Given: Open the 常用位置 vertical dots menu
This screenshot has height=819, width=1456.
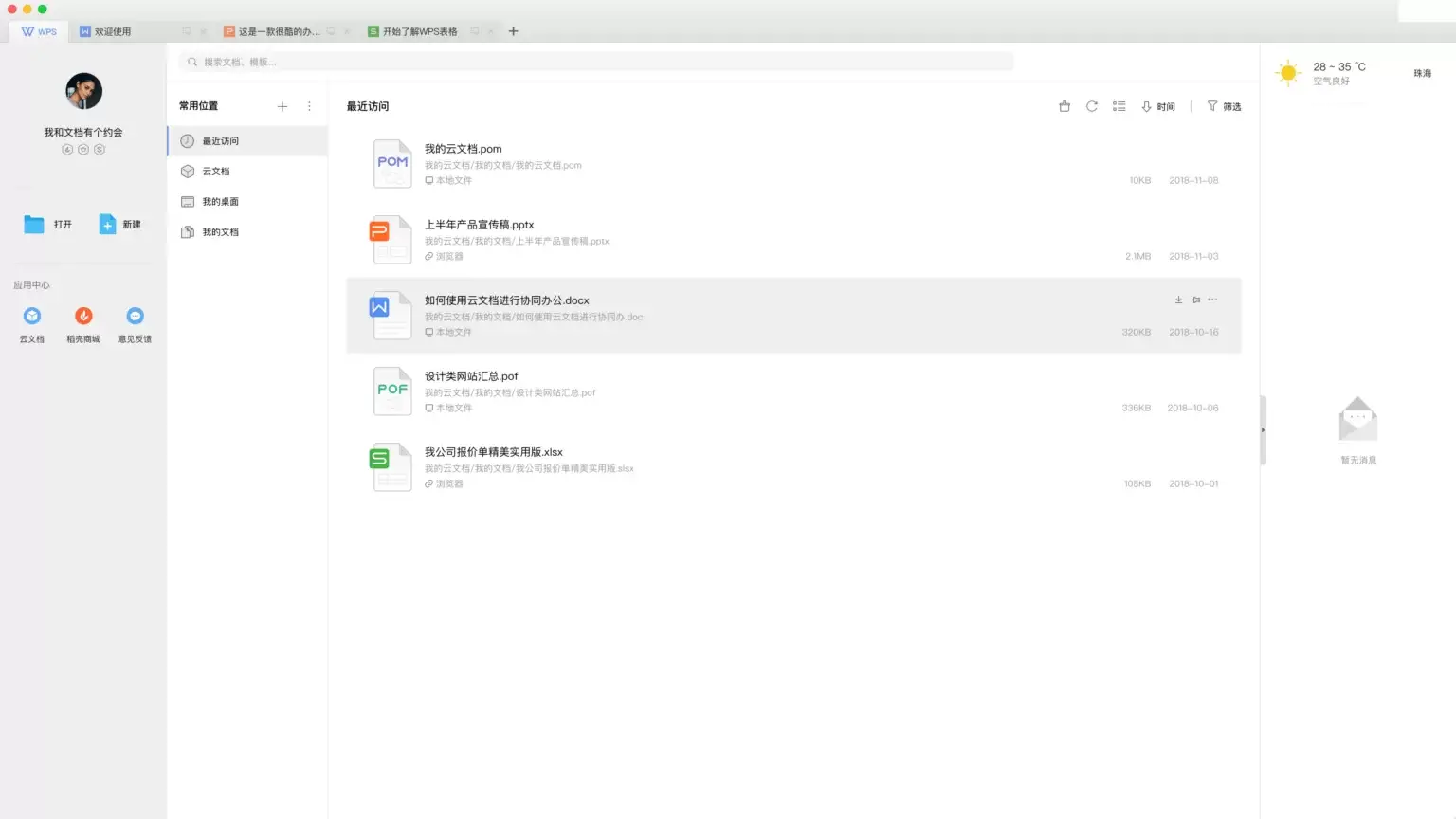Looking at the screenshot, I should 309,106.
